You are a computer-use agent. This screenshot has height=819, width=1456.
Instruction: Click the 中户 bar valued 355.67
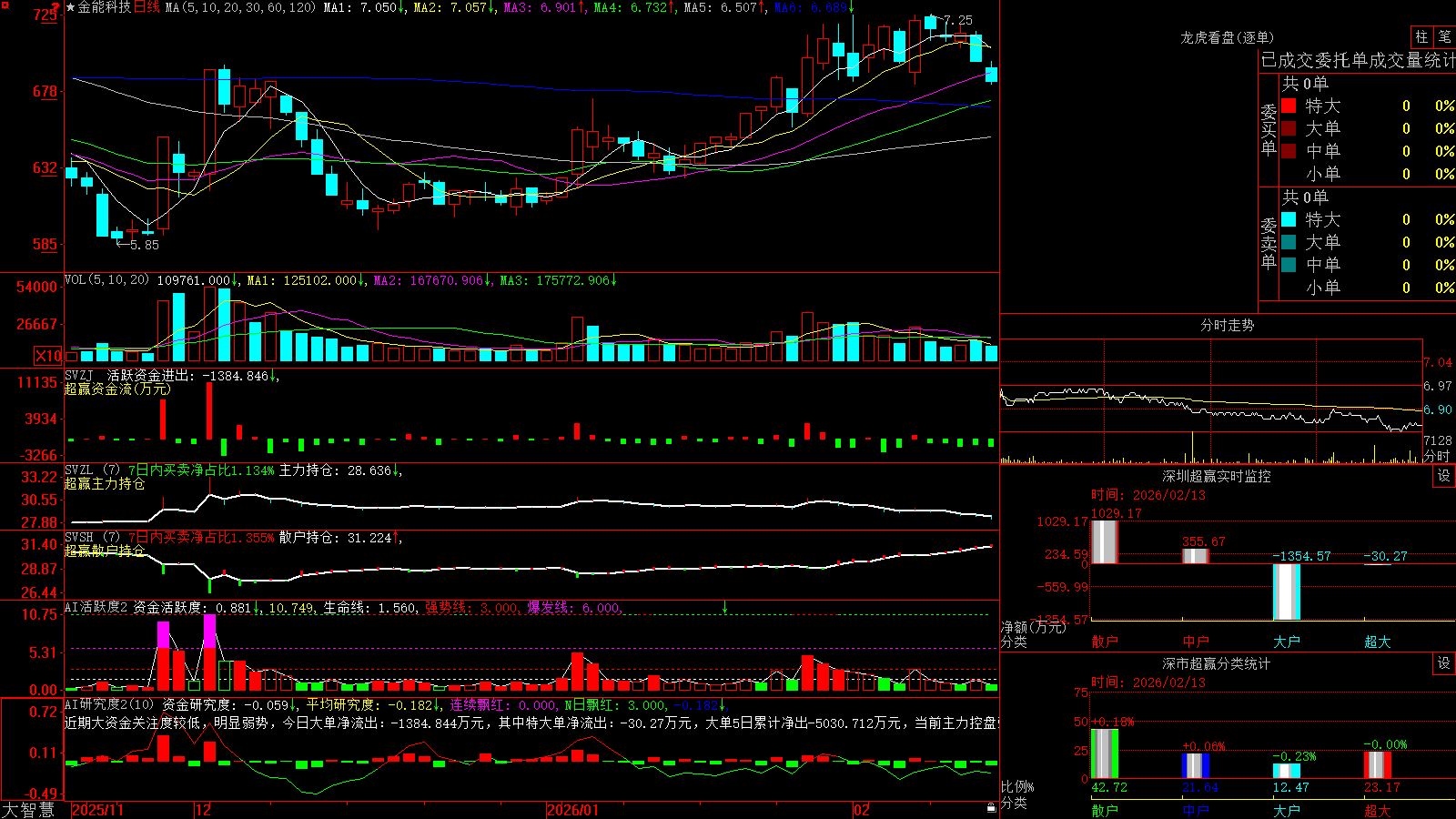click(x=1195, y=556)
